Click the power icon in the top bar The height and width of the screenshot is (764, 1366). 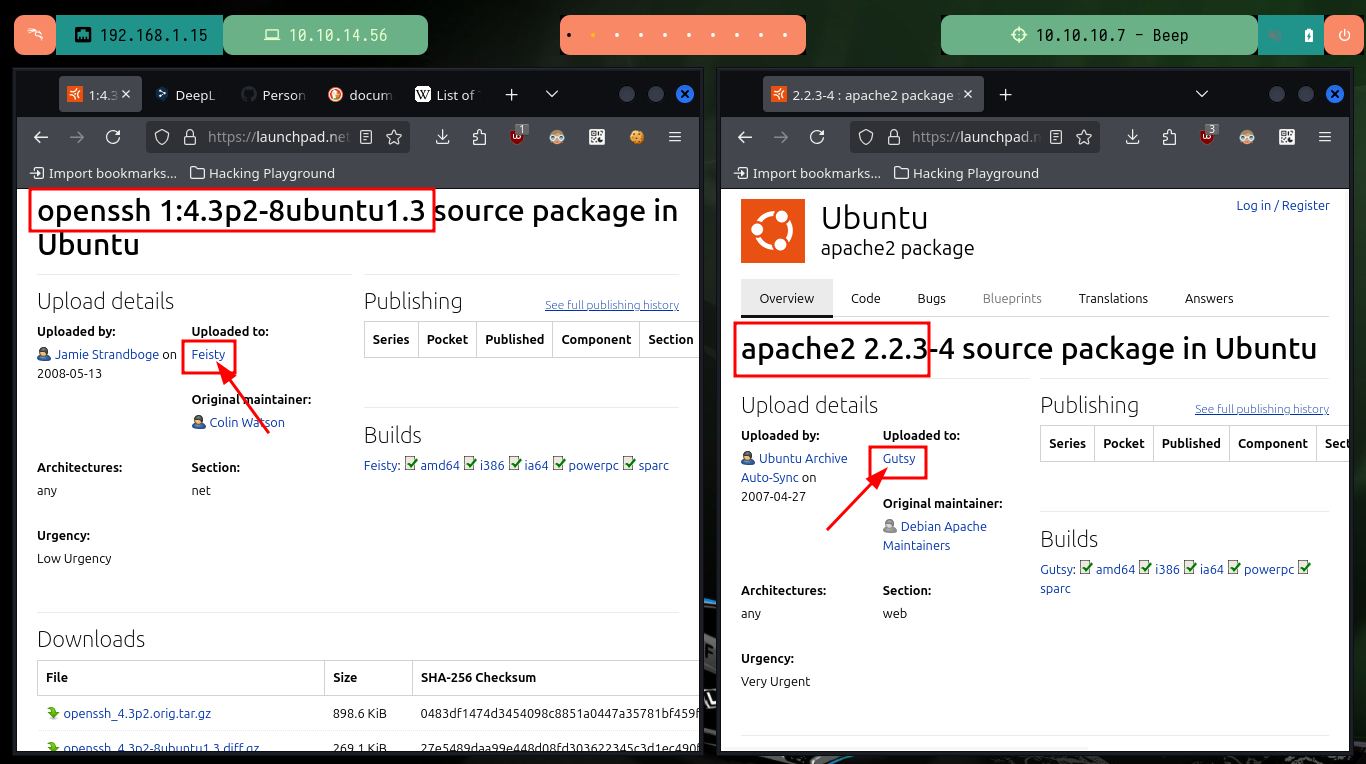pos(1344,35)
